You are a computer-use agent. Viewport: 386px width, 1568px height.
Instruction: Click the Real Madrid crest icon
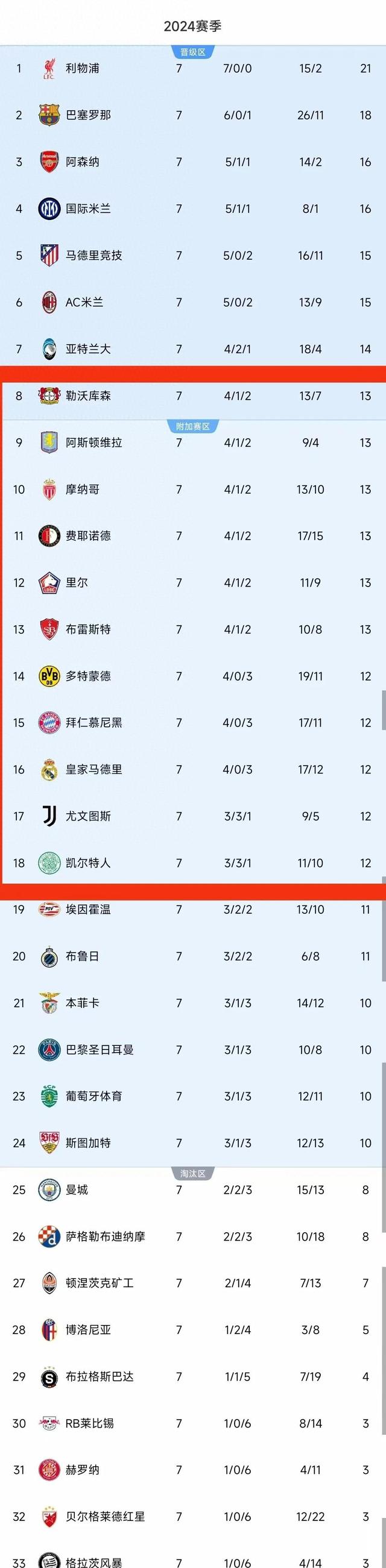[49, 769]
